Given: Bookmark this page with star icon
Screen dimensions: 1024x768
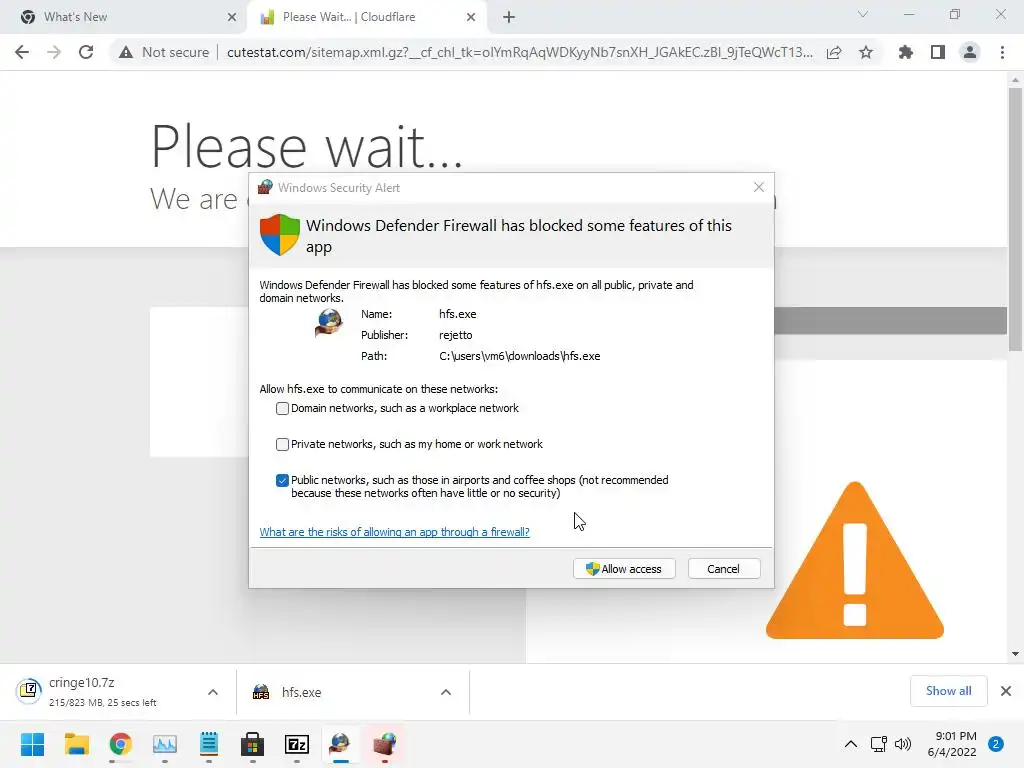Looking at the screenshot, I should (x=866, y=52).
